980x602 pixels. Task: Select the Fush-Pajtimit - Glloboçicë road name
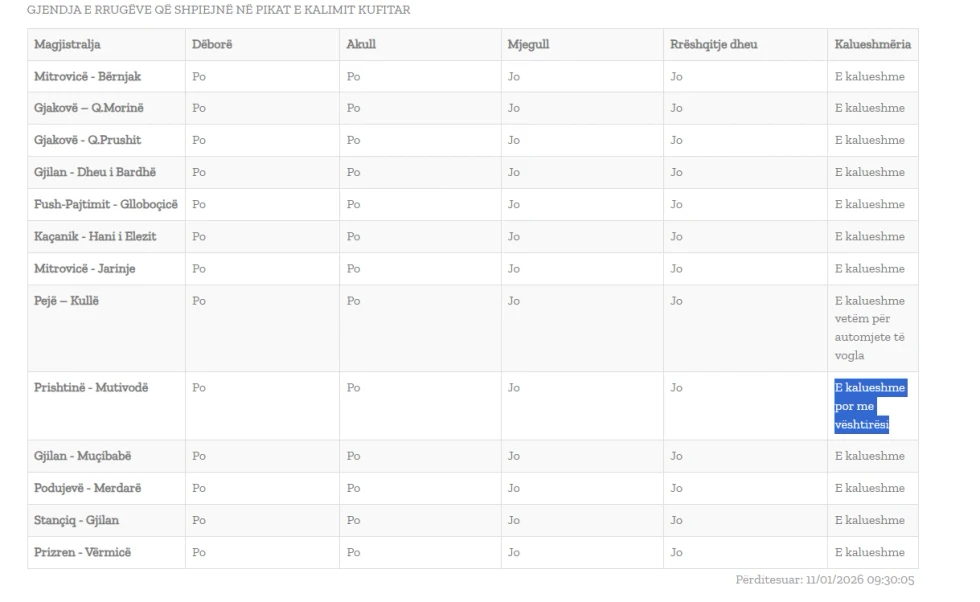(105, 204)
